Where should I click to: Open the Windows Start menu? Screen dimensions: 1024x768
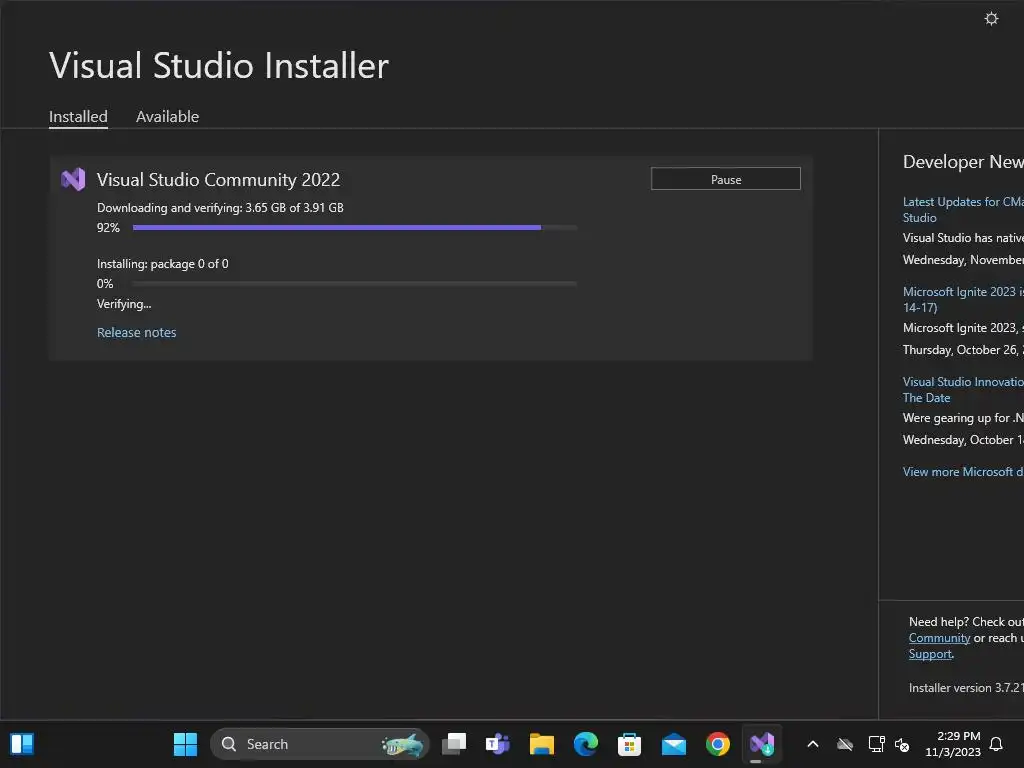pyautogui.click(x=185, y=744)
